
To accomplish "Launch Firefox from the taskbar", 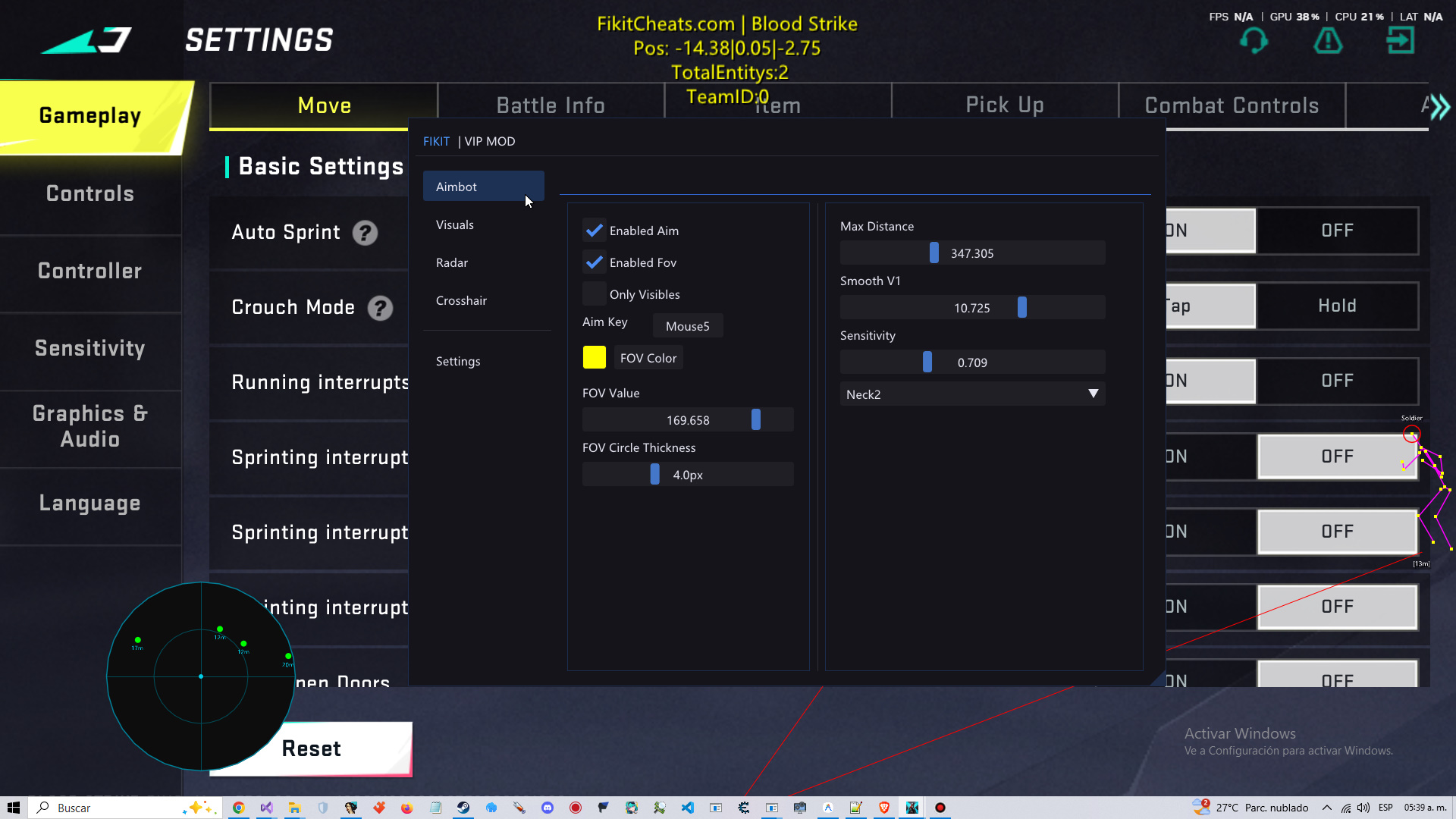I will tap(406, 808).
